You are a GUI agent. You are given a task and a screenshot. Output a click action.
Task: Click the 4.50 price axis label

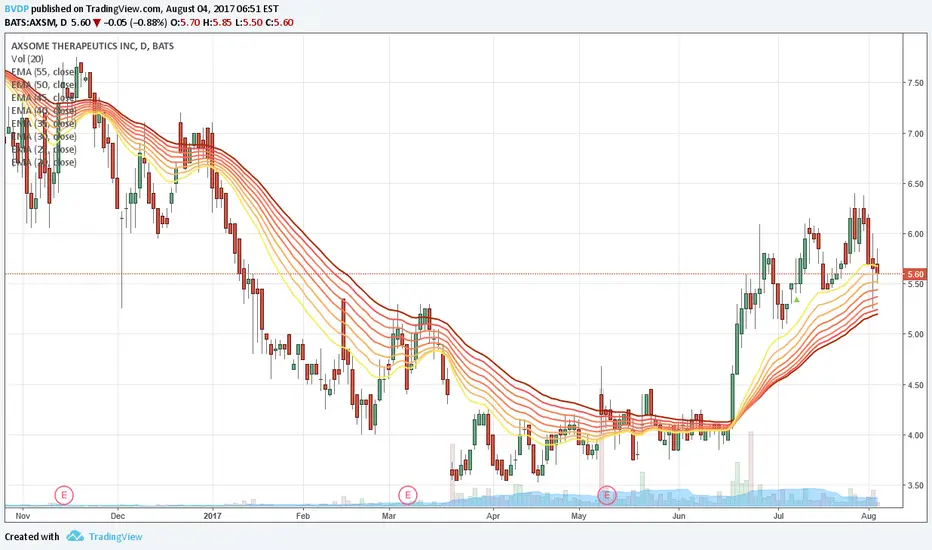click(x=916, y=385)
